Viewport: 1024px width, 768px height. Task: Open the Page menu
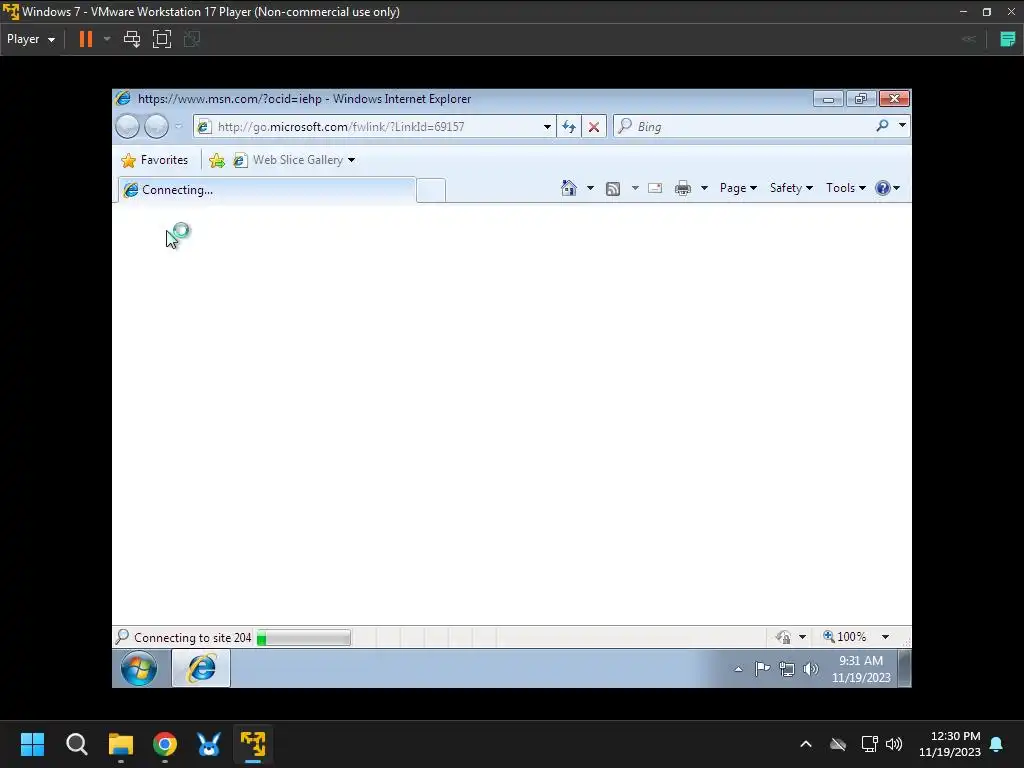[x=738, y=188]
